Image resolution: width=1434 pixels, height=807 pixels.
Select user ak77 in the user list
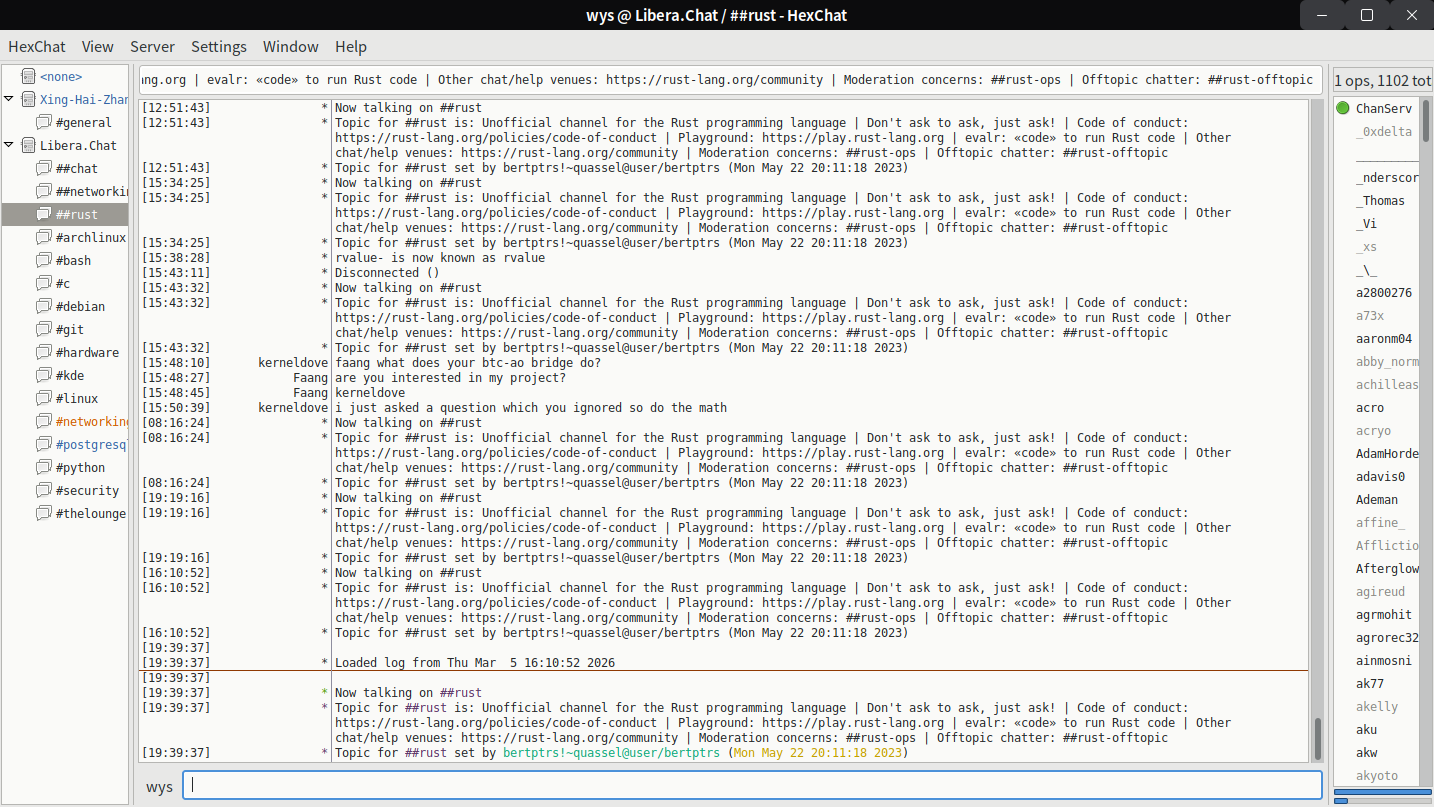[x=1370, y=683]
